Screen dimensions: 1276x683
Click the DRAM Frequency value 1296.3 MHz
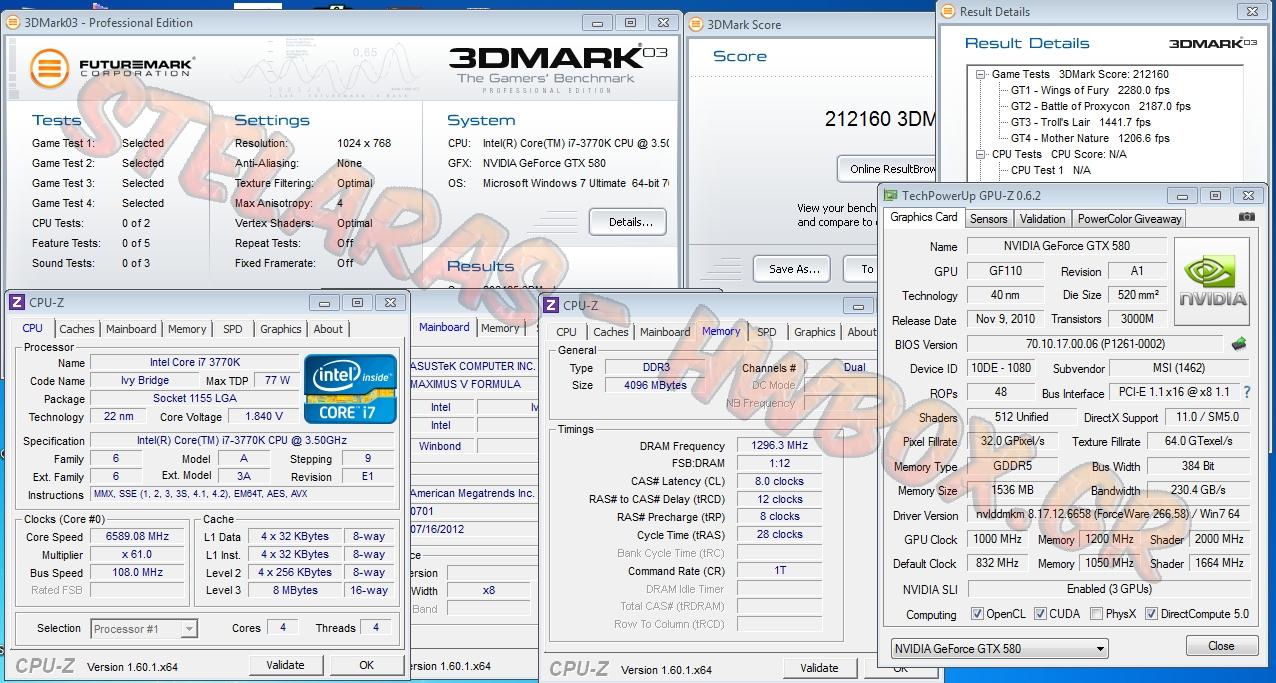pyautogui.click(x=779, y=446)
